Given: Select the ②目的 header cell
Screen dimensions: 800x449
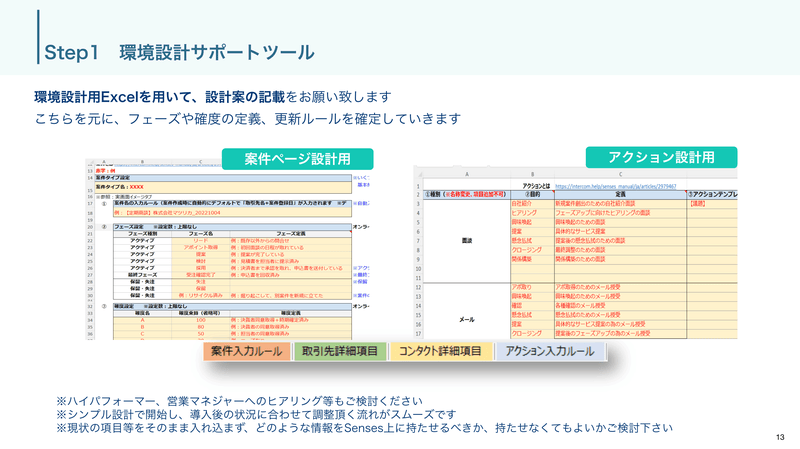Looking at the screenshot, I should [x=533, y=194].
